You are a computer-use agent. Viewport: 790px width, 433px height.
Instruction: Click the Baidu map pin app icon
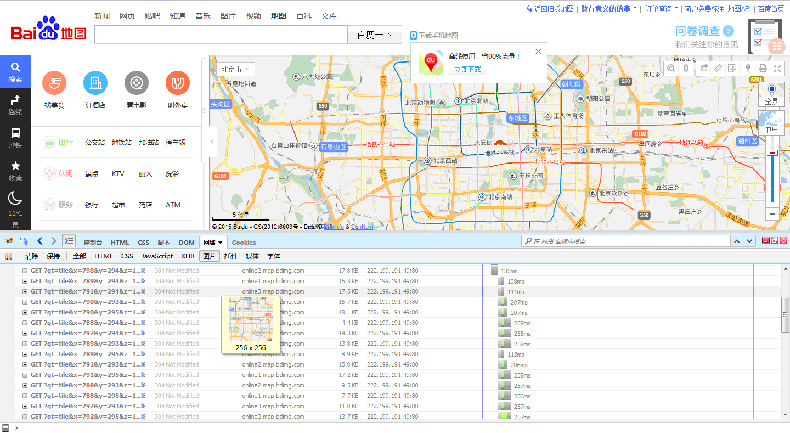click(431, 62)
